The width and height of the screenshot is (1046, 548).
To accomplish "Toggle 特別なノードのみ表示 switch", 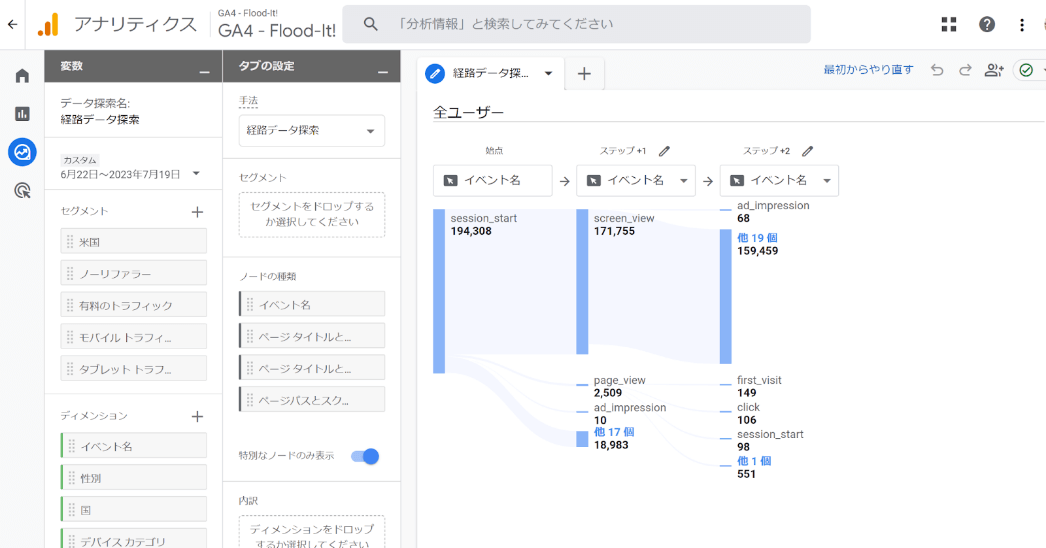I will [x=365, y=457].
